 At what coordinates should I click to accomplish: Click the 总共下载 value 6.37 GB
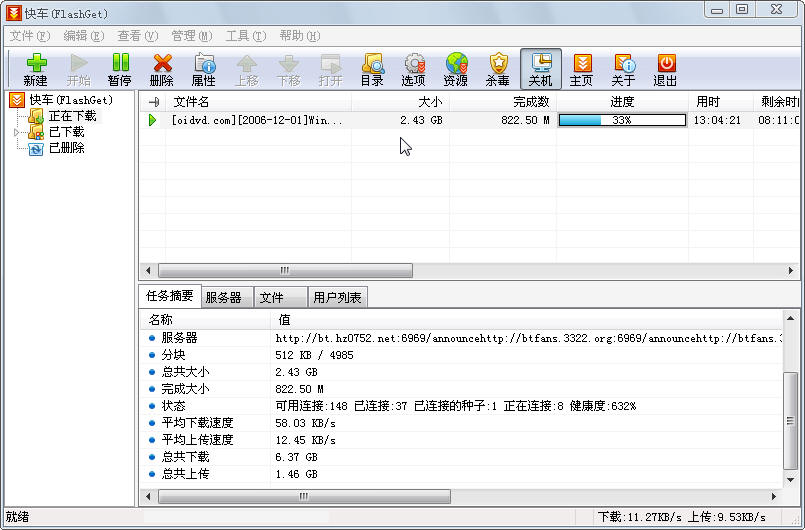pos(296,457)
